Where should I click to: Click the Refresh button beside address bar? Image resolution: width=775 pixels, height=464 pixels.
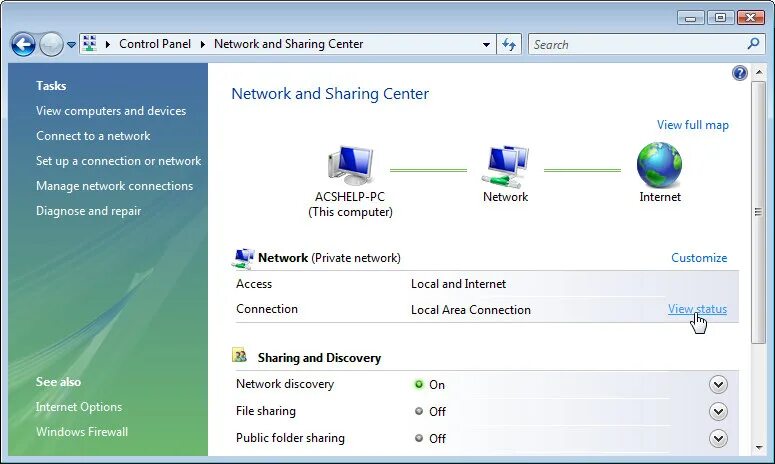[509, 44]
